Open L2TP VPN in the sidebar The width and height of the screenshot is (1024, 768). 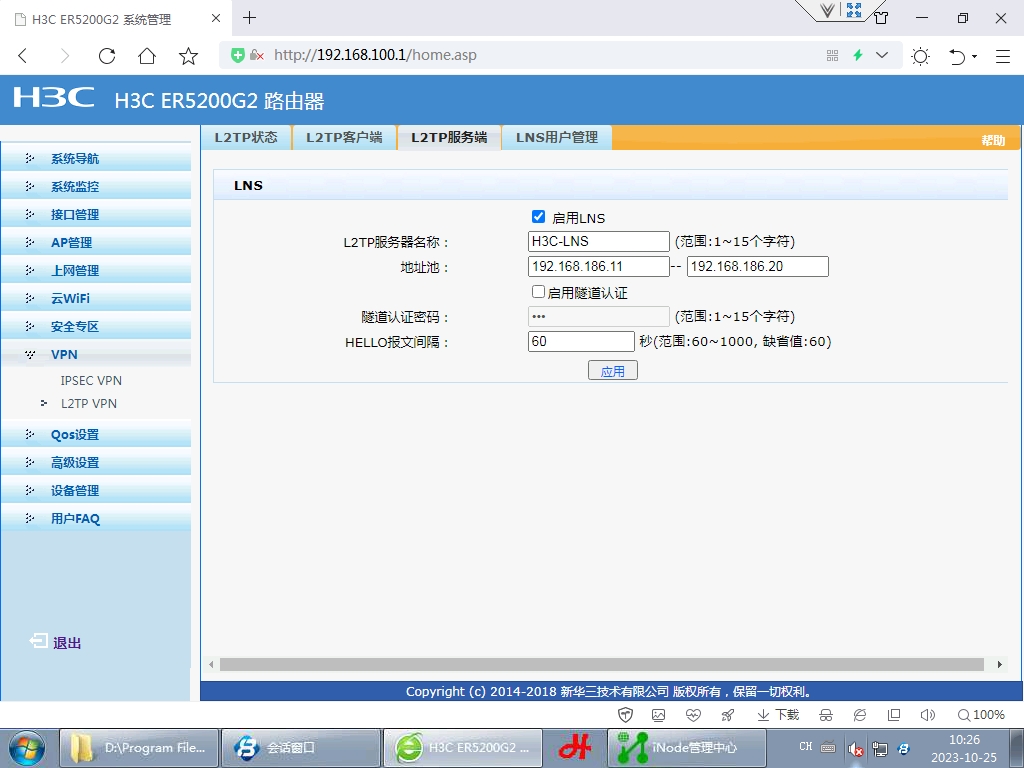click(89, 404)
